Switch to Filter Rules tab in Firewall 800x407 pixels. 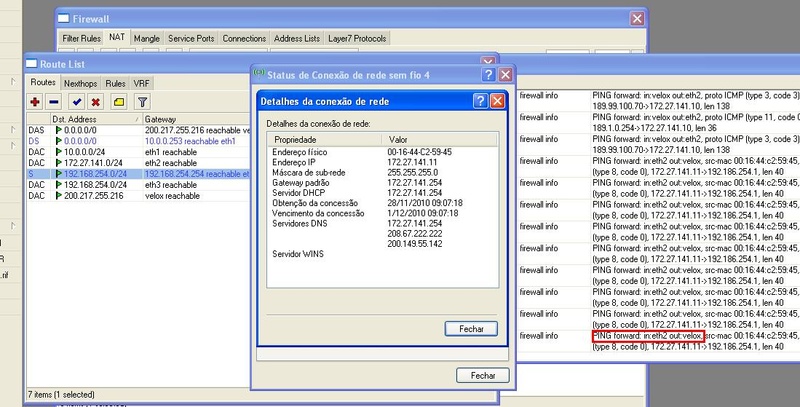tap(82, 38)
